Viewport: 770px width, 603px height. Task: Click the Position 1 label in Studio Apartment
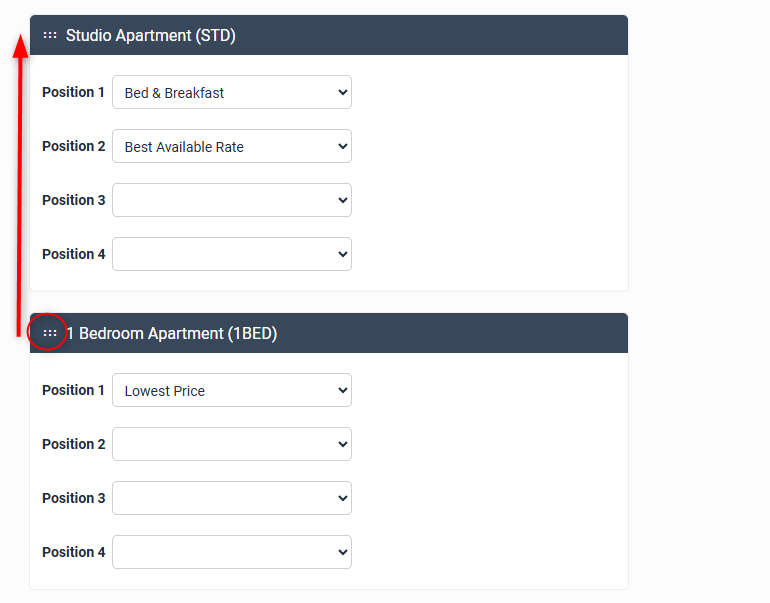coord(73,92)
